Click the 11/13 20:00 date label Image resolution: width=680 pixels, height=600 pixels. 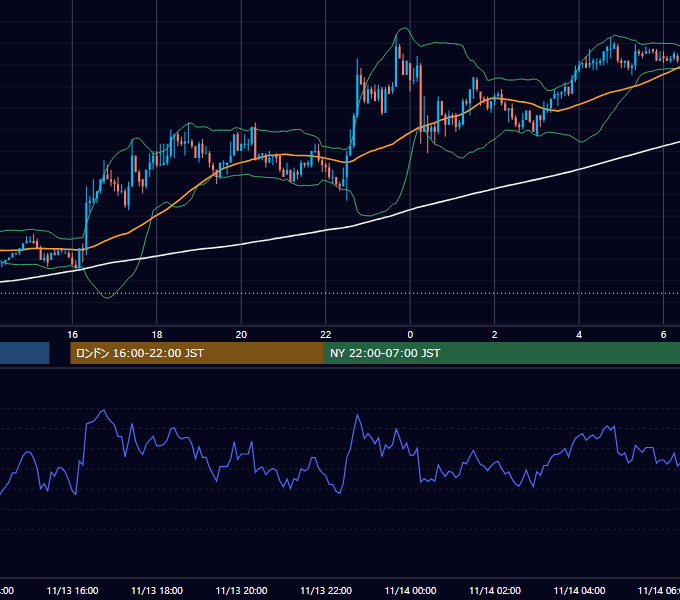click(x=242, y=590)
